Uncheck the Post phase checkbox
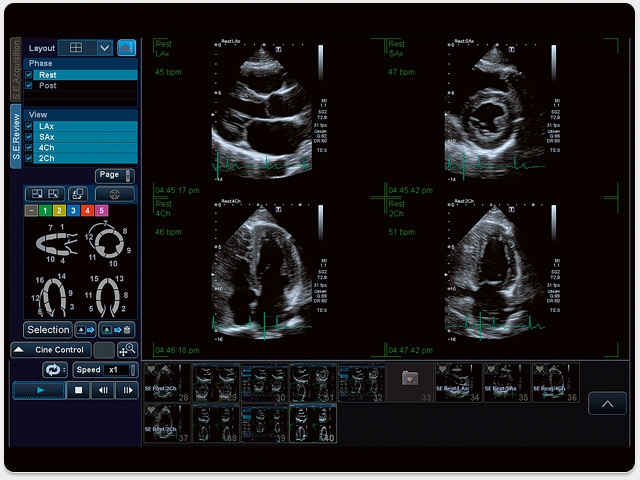Screen dimensions: 640x480 click(x=30, y=86)
